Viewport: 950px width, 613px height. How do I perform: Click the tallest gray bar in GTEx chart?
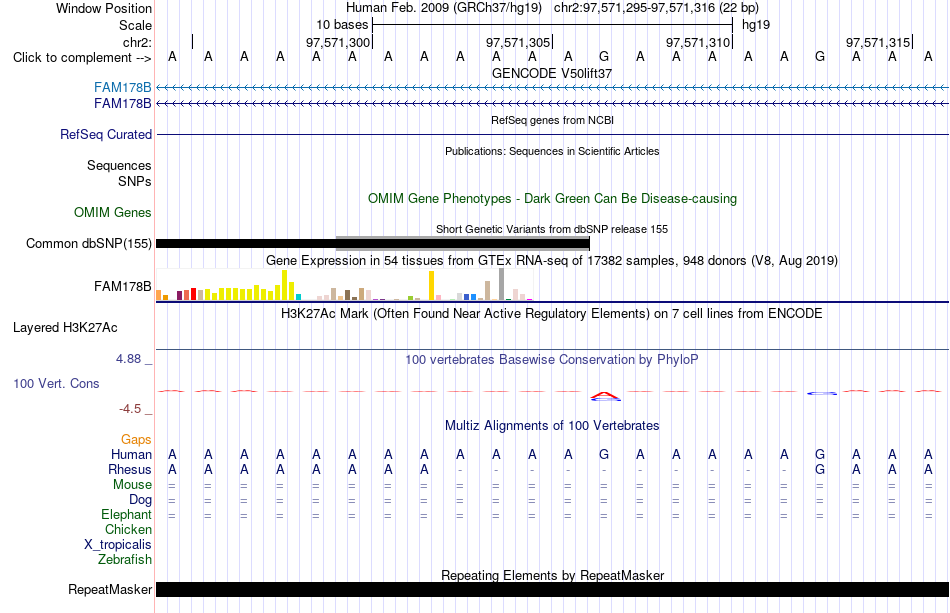pos(502,284)
